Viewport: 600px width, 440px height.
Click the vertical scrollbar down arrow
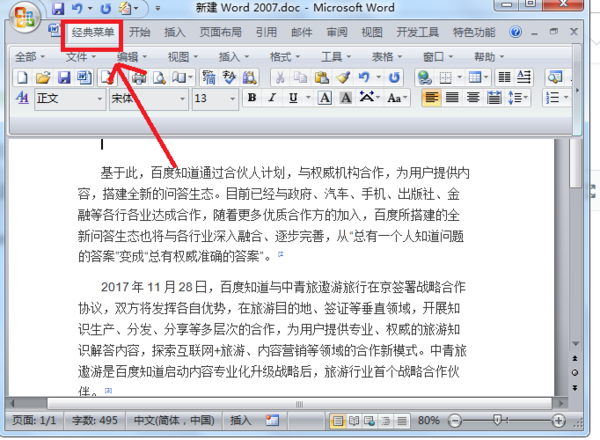575,344
